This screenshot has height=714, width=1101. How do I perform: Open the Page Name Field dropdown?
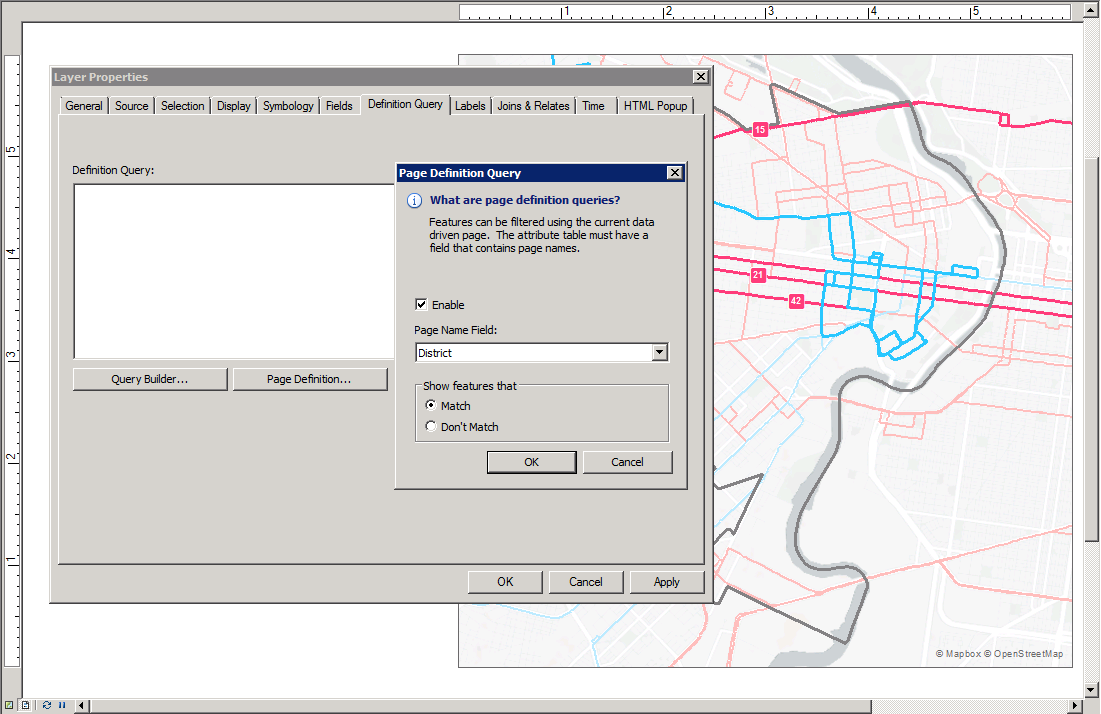659,353
